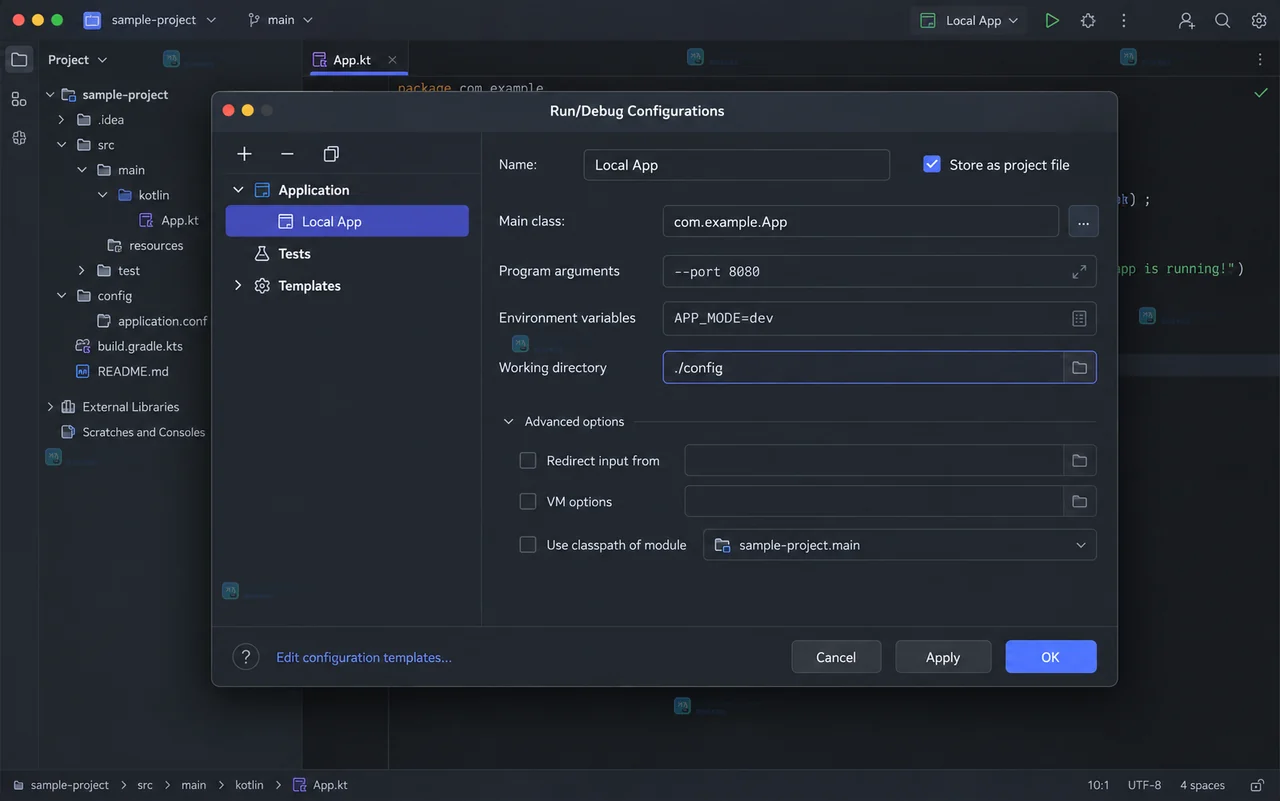The image size is (1280, 801).
Task: Click the Run button in top toolbar
Action: [1052, 20]
